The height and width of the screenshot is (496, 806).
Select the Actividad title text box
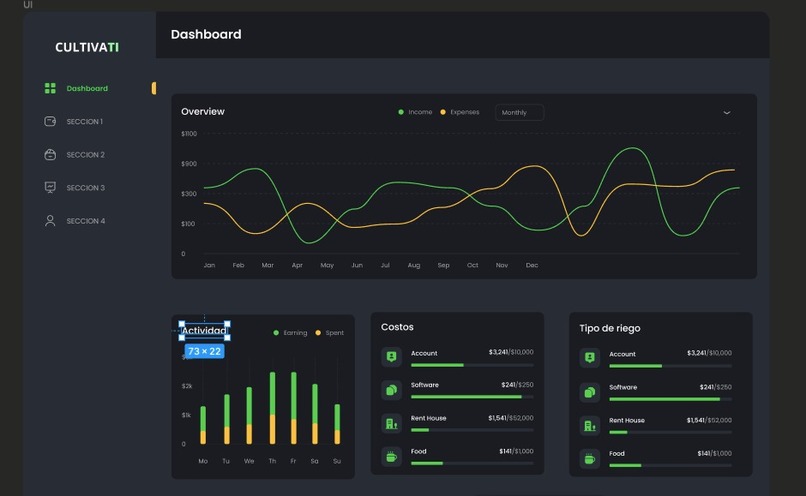click(204, 330)
